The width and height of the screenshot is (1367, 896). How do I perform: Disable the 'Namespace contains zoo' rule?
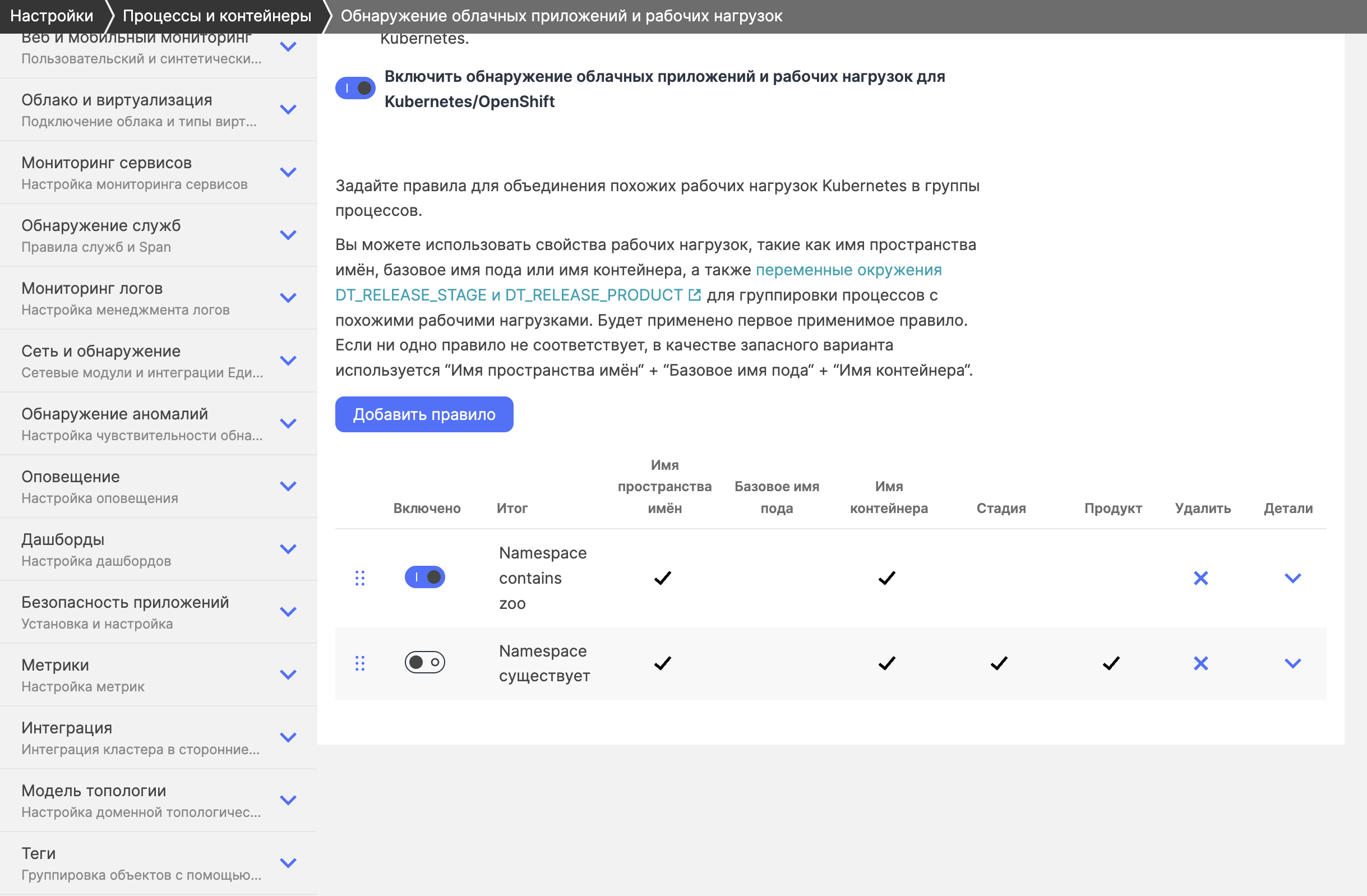425,576
